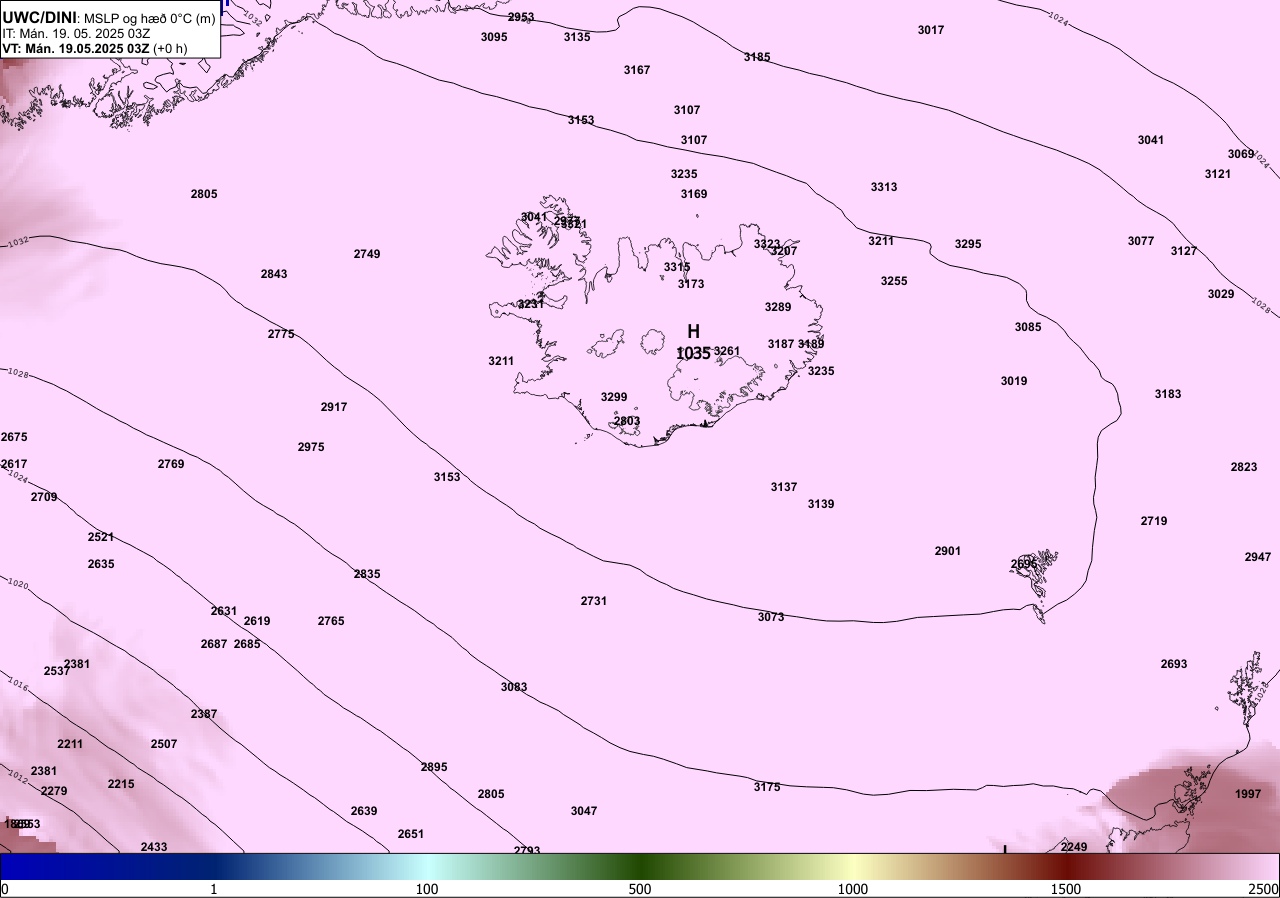Click the height value 1997

[1248, 794]
